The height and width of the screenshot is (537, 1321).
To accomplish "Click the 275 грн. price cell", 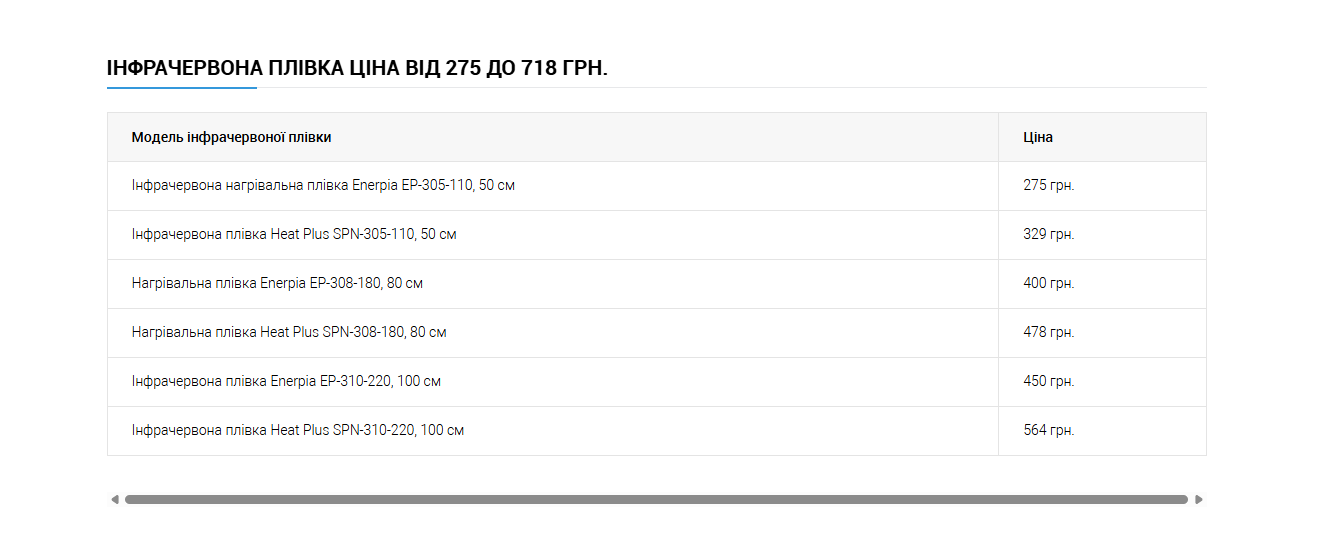I will point(1102,186).
